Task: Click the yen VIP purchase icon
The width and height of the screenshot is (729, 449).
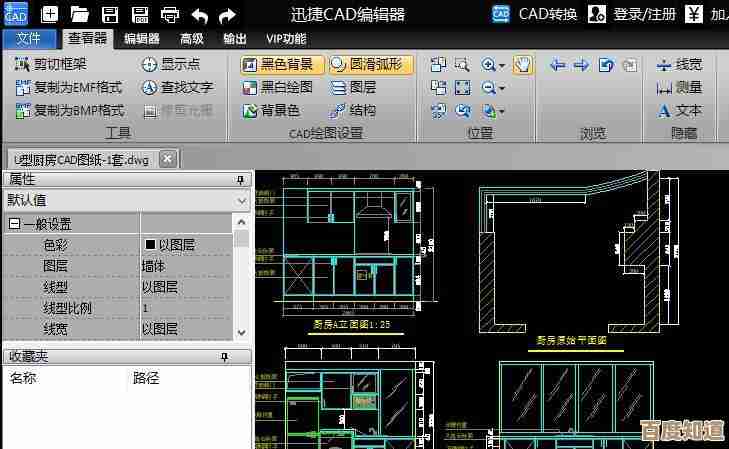Action: pos(693,14)
